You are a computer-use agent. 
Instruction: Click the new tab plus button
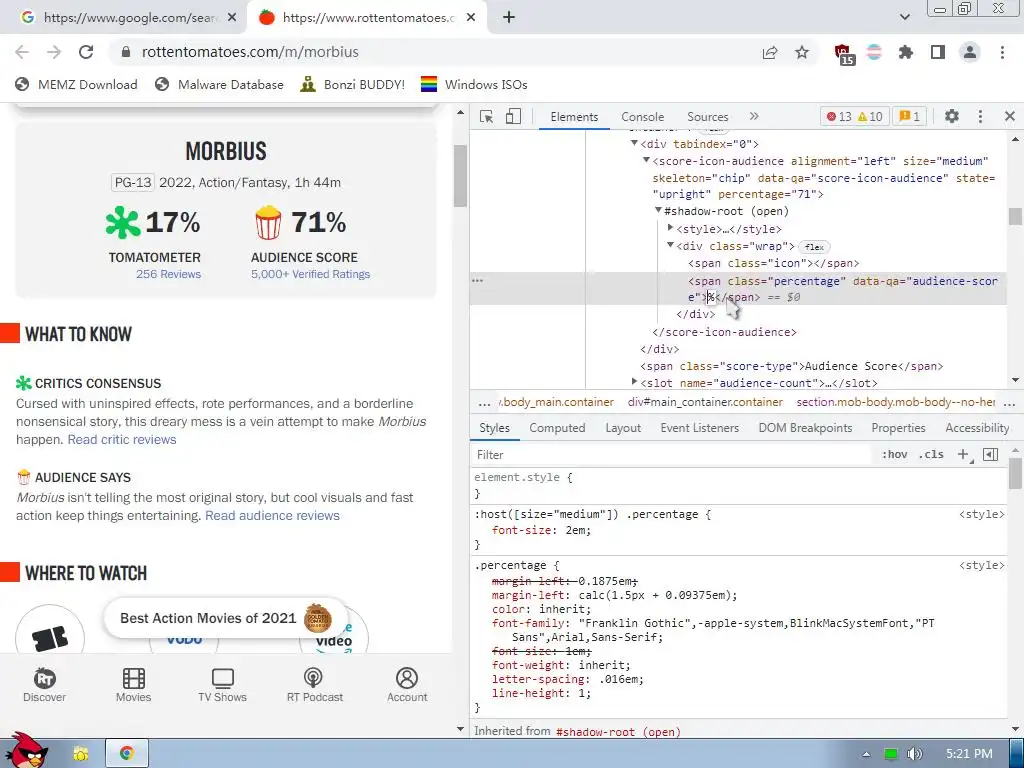pyautogui.click(x=509, y=18)
